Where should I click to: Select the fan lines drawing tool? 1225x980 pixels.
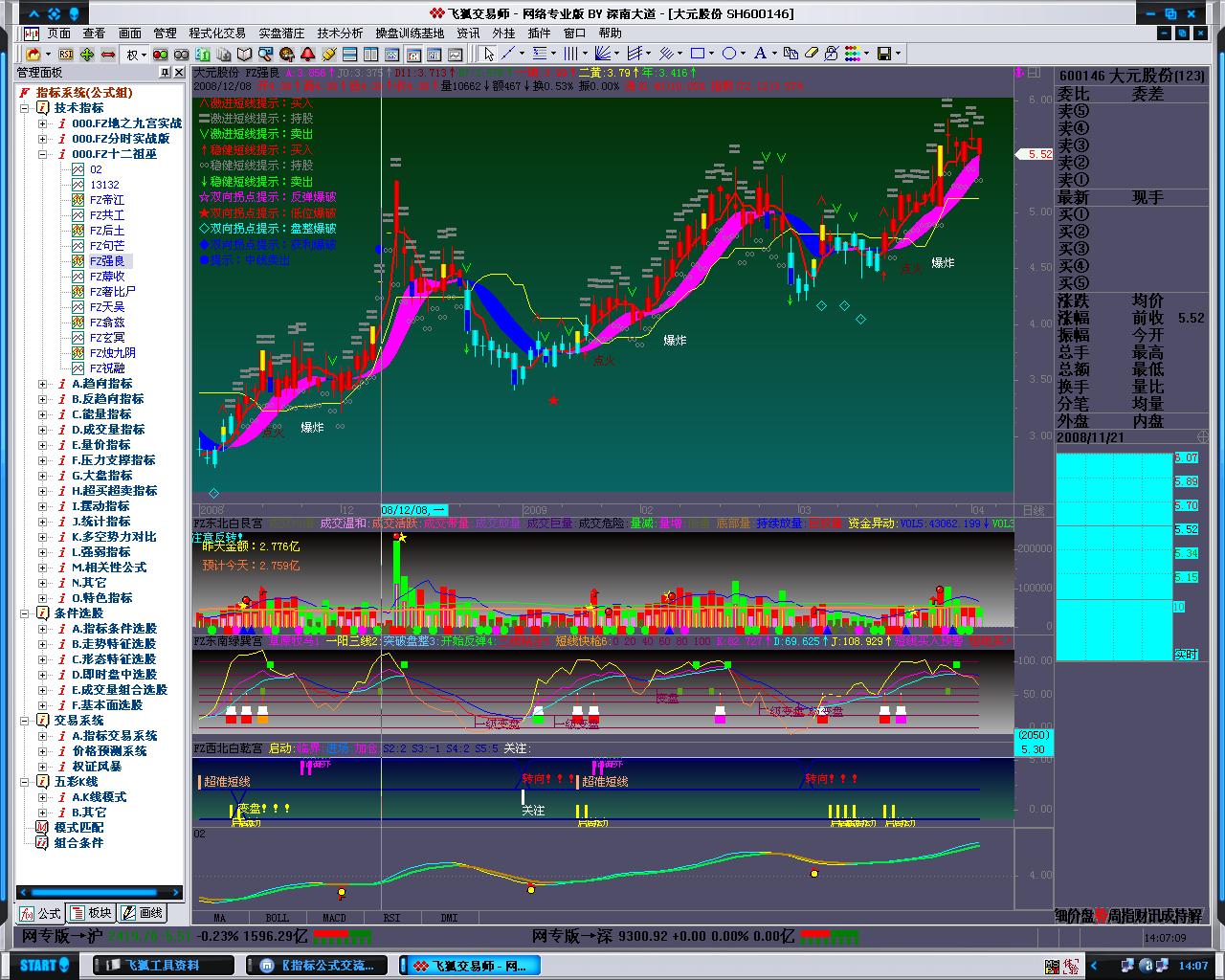(x=603, y=54)
